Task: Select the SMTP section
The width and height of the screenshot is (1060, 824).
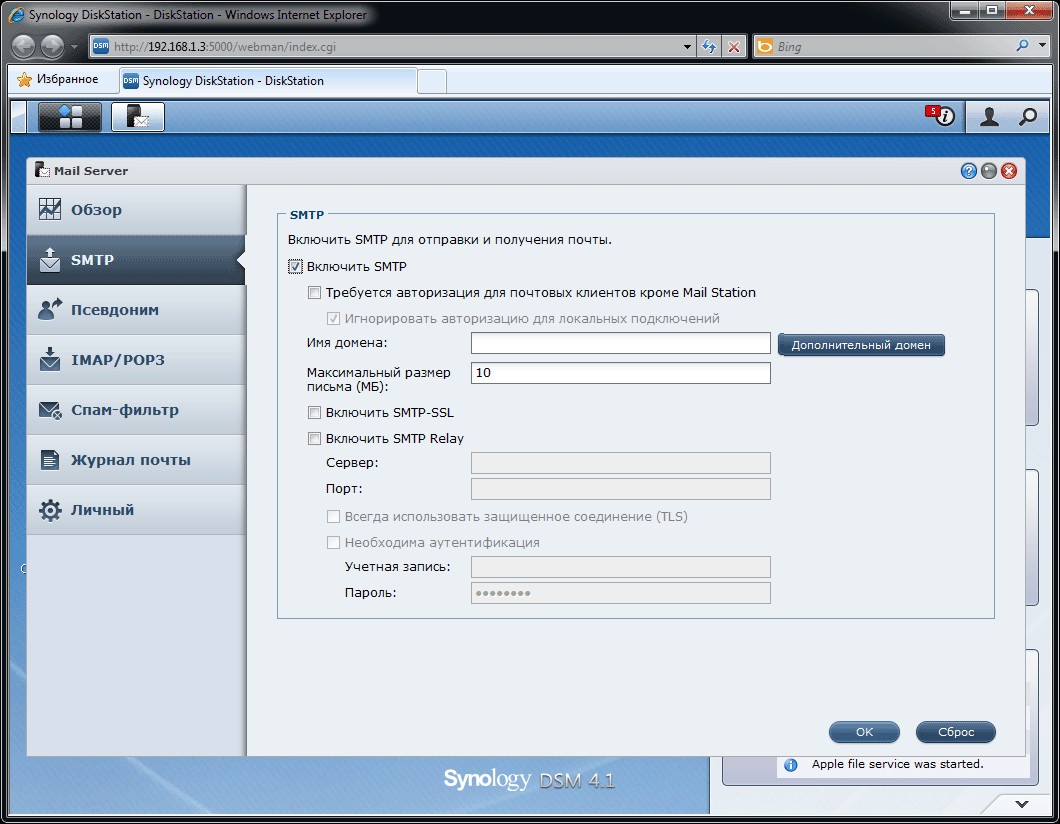Action: click(136, 260)
